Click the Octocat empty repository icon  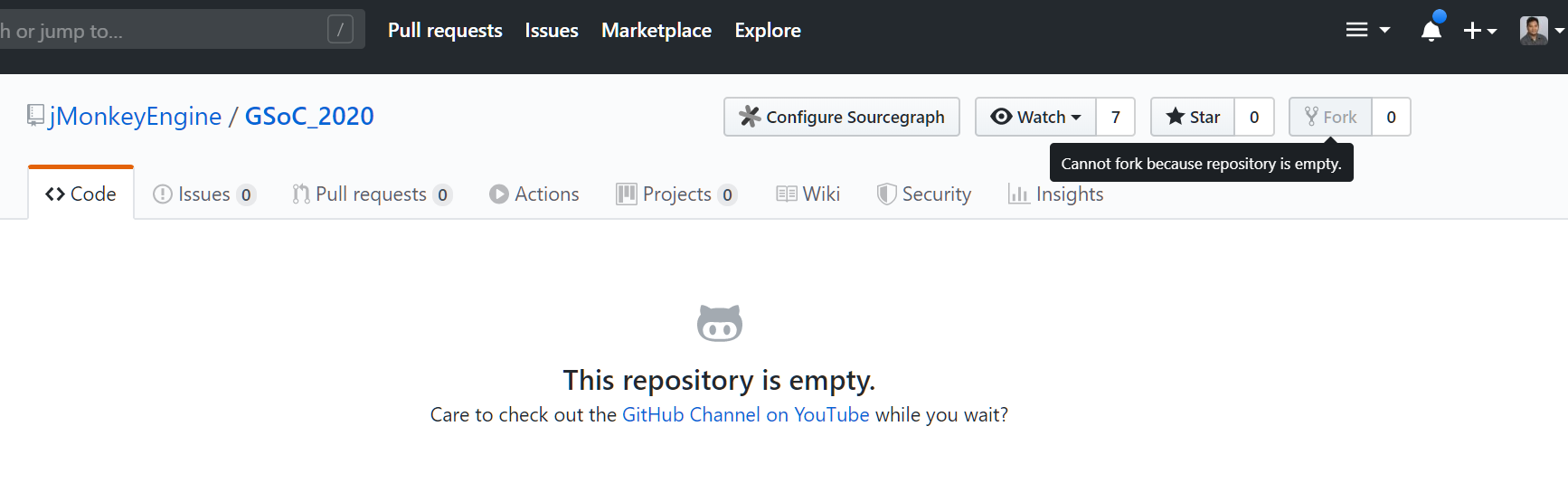720,323
